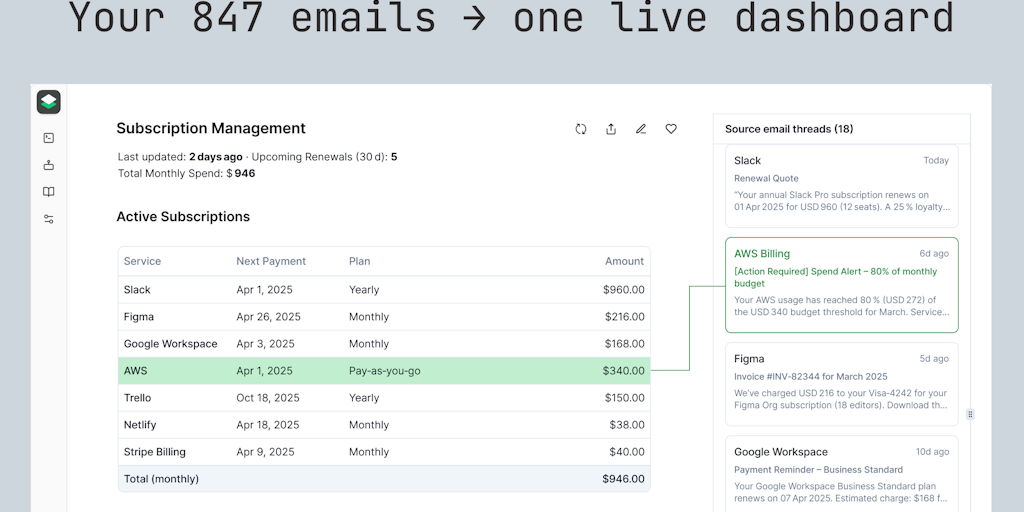Click the upload tray sidebar icon
The width and height of the screenshot is (1024, 512).
click(49, 165)
